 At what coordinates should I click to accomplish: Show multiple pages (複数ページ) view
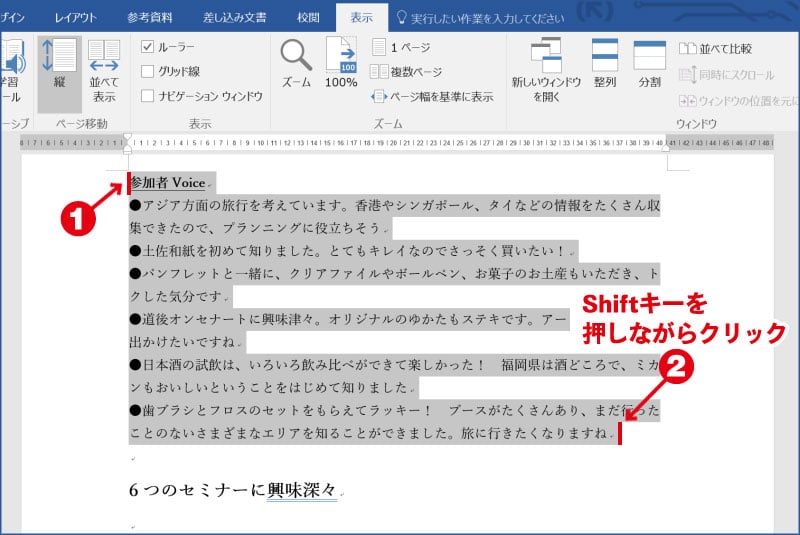[406, 72]
